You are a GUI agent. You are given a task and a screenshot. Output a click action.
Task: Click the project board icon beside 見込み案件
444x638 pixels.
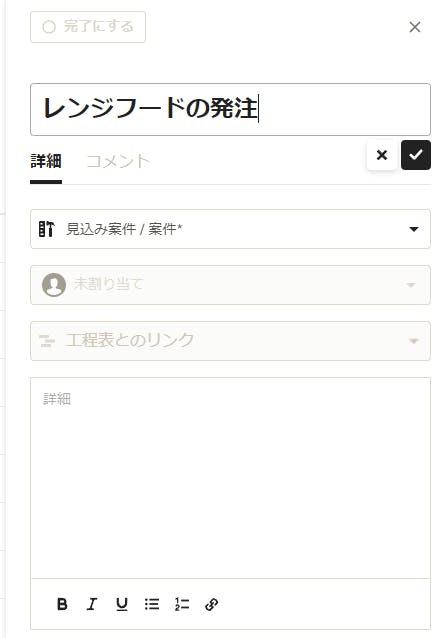pos(46,229)
